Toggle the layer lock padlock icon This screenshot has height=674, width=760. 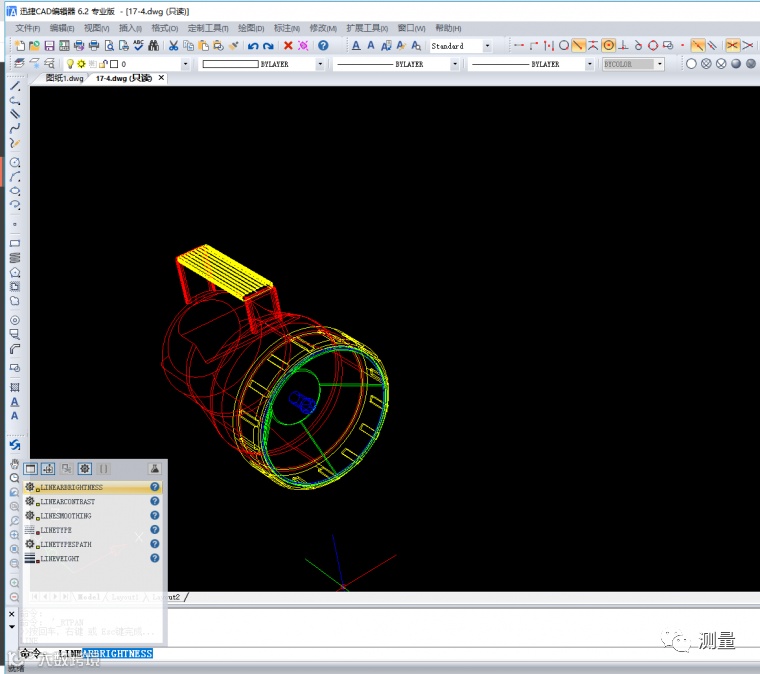pos(103,63)
